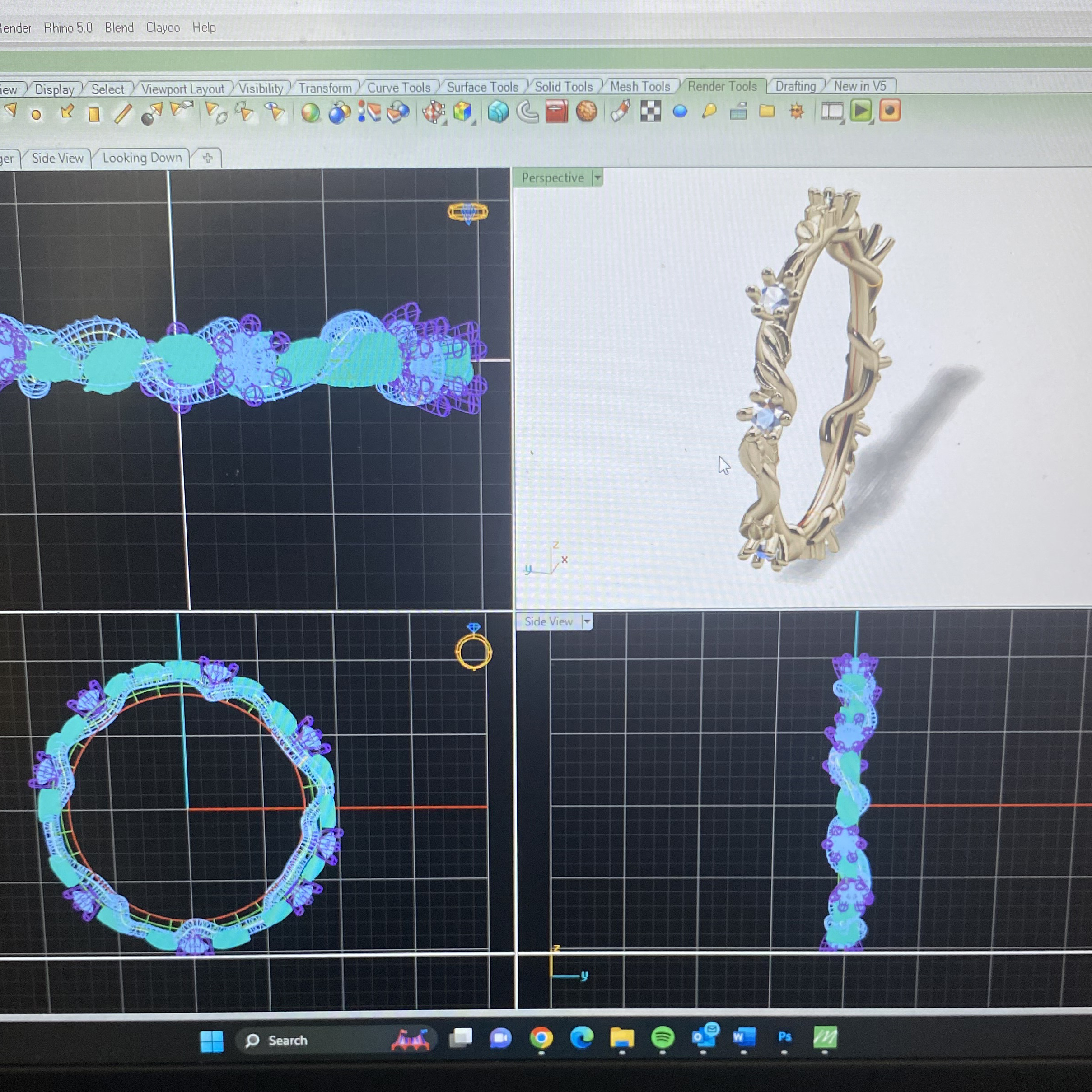Click the cone with orbit circle icon
The width and height of the screenshot is (1092, 1092).
(216, 112)
